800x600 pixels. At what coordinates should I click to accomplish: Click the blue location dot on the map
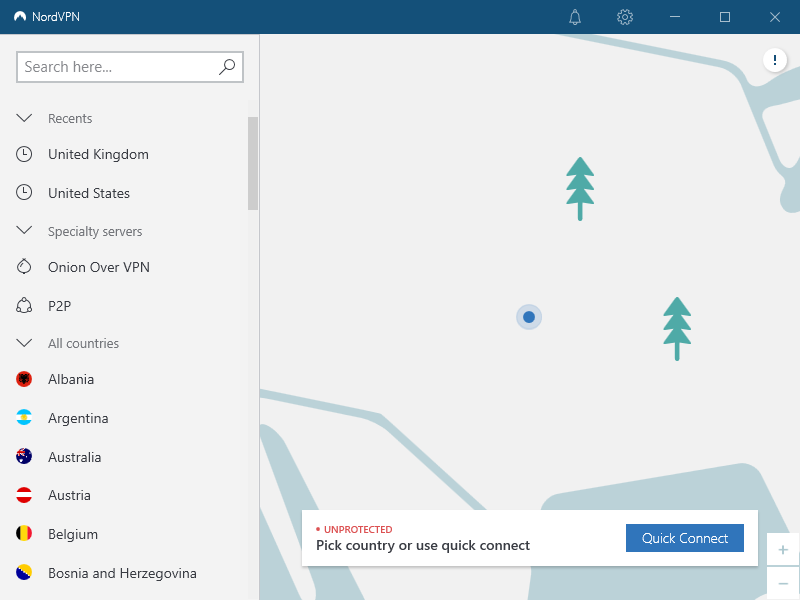tap(529, 317)
